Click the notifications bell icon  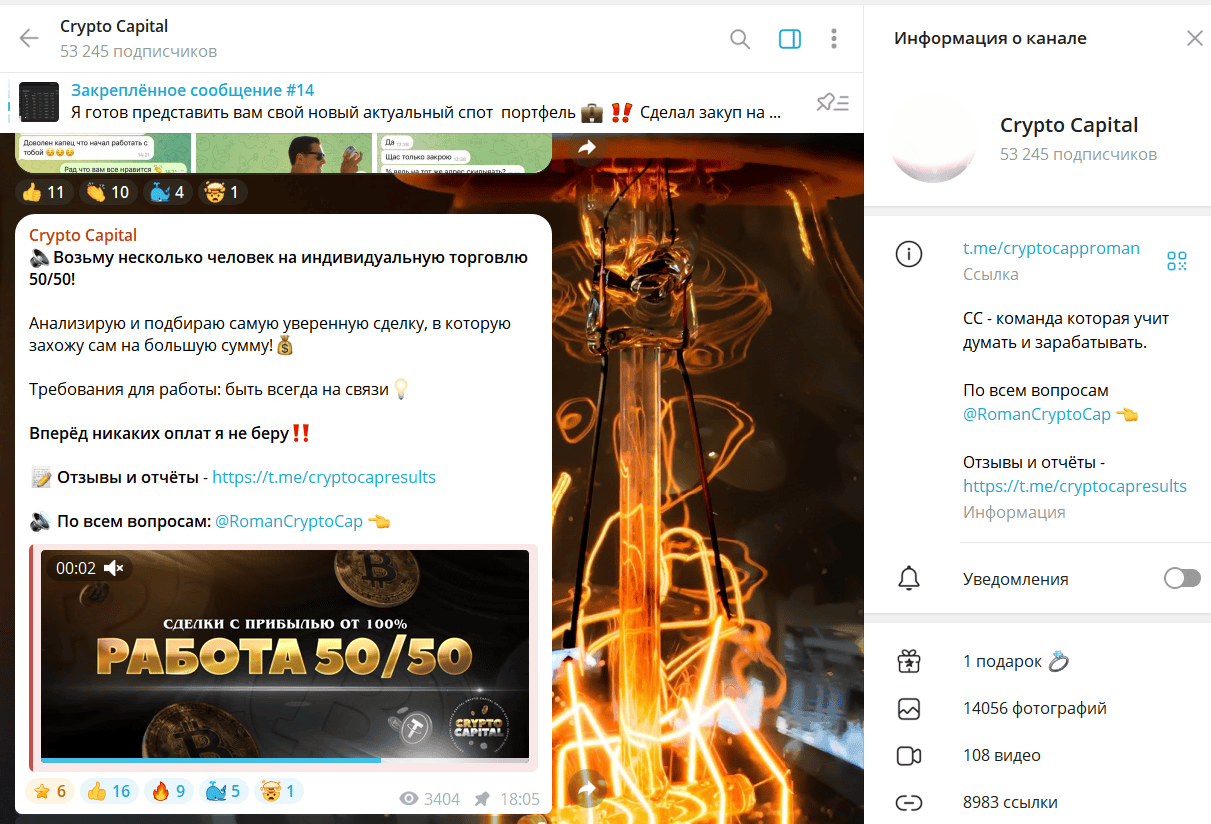pyautogui.click(x=909, y=578)
